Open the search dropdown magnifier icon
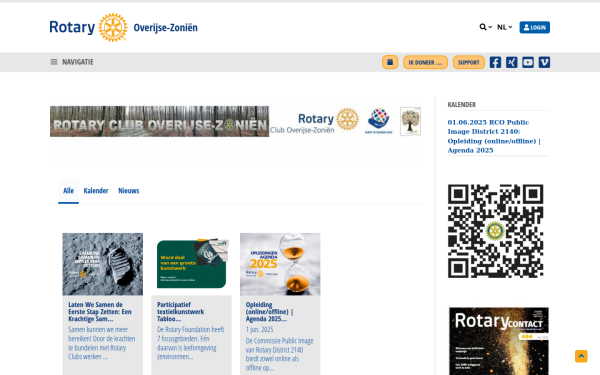Image resolution: width=600 pixels, height=375 pixels. click(485, 27)
